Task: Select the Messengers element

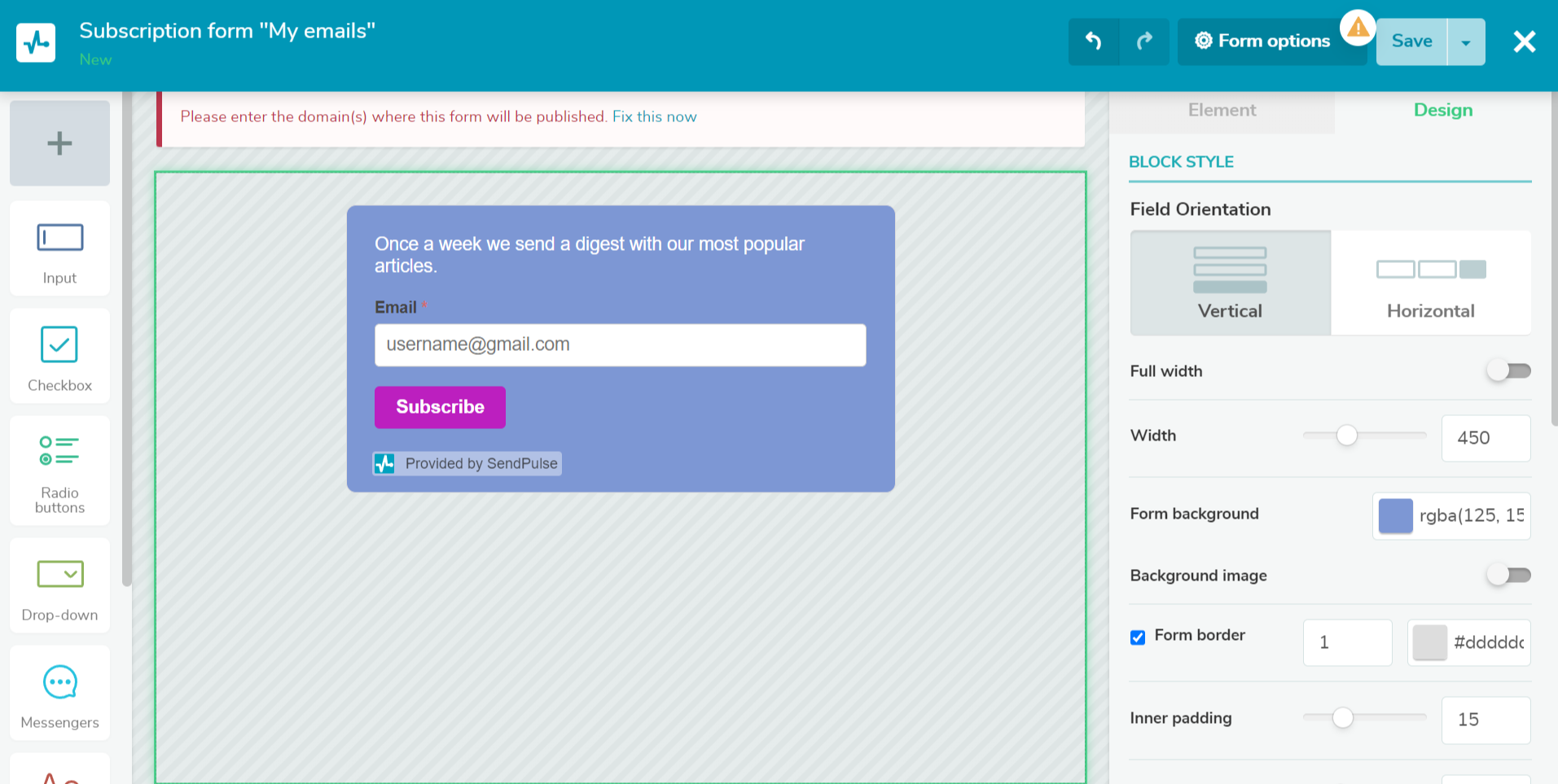Action: (x=59, y=693)
